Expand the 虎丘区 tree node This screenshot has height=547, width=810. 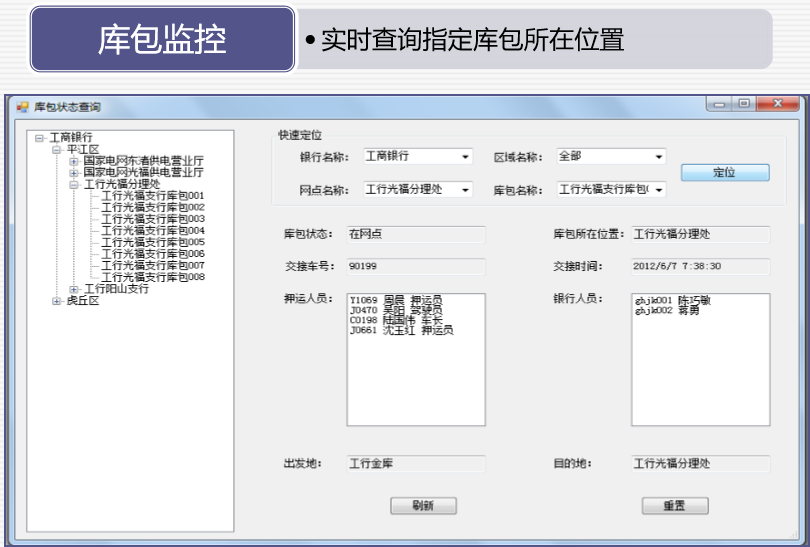[x=56, y=301]
